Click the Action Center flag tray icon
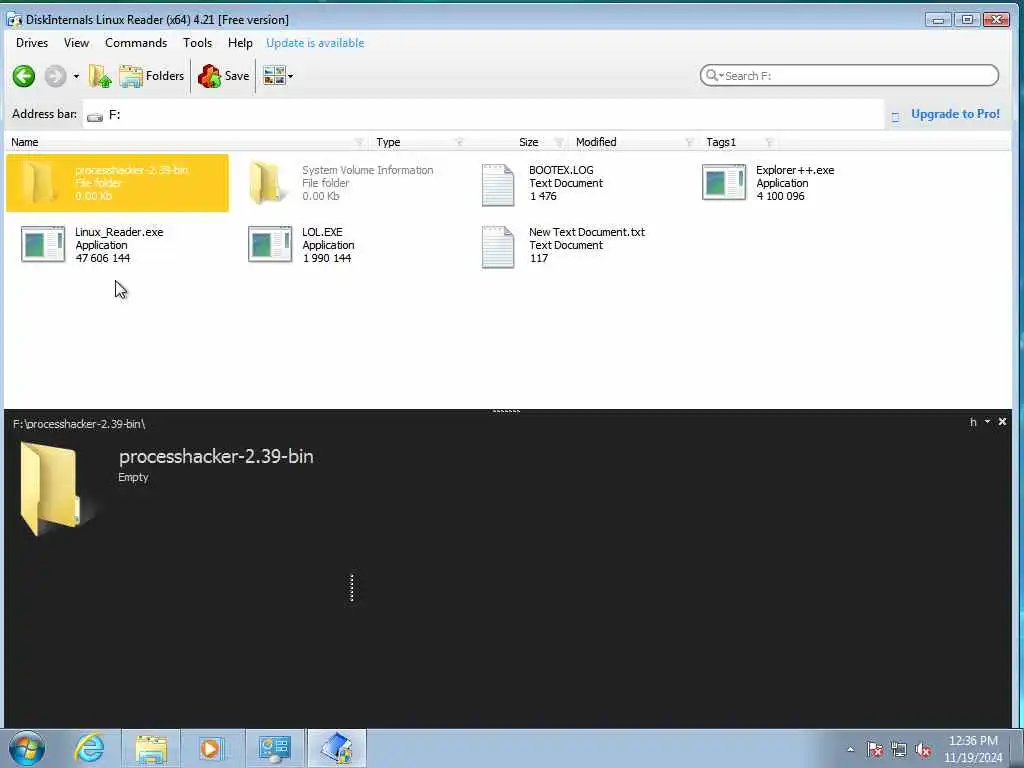The height and width of the screenshot is (768, 1024). (x=874, y=750)
